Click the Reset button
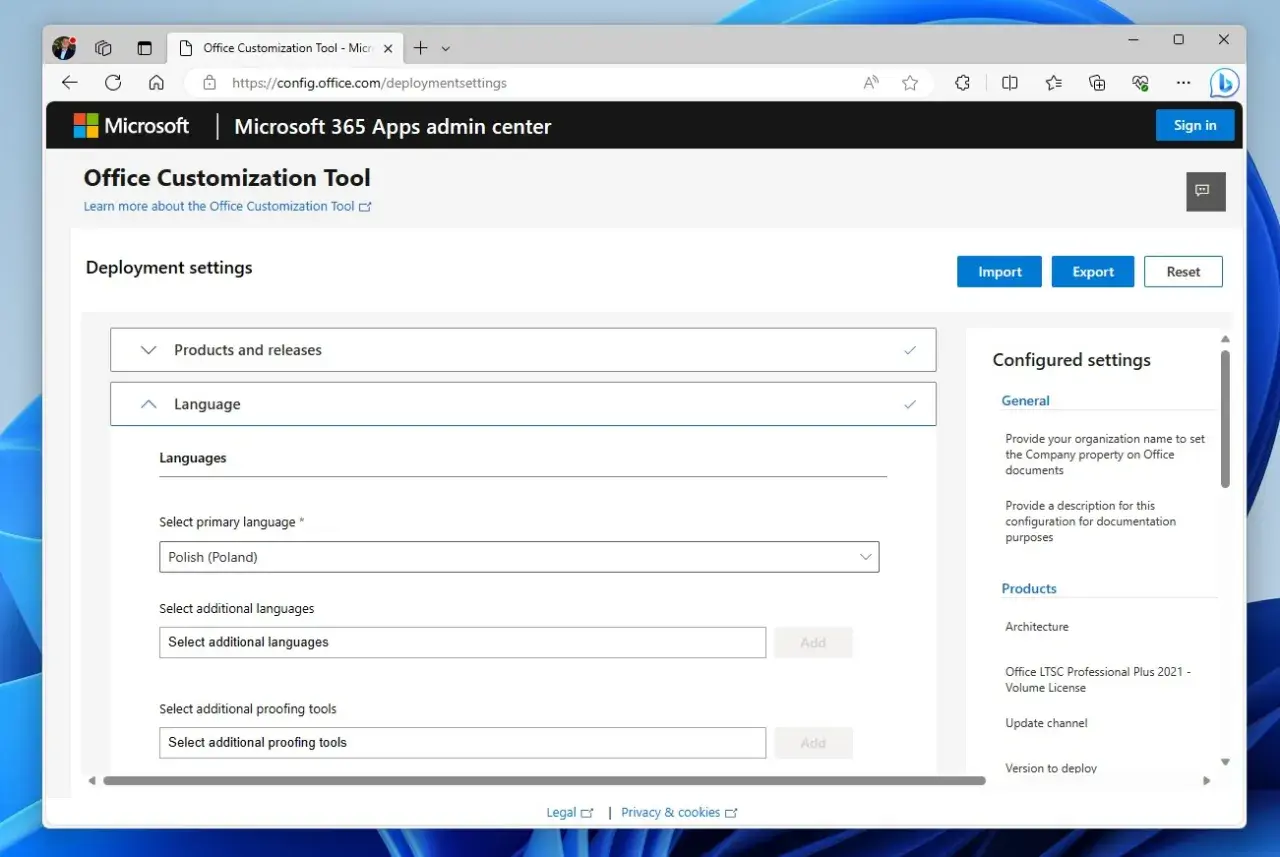This screenshot has width=1280, height=857. [1183, 272]
